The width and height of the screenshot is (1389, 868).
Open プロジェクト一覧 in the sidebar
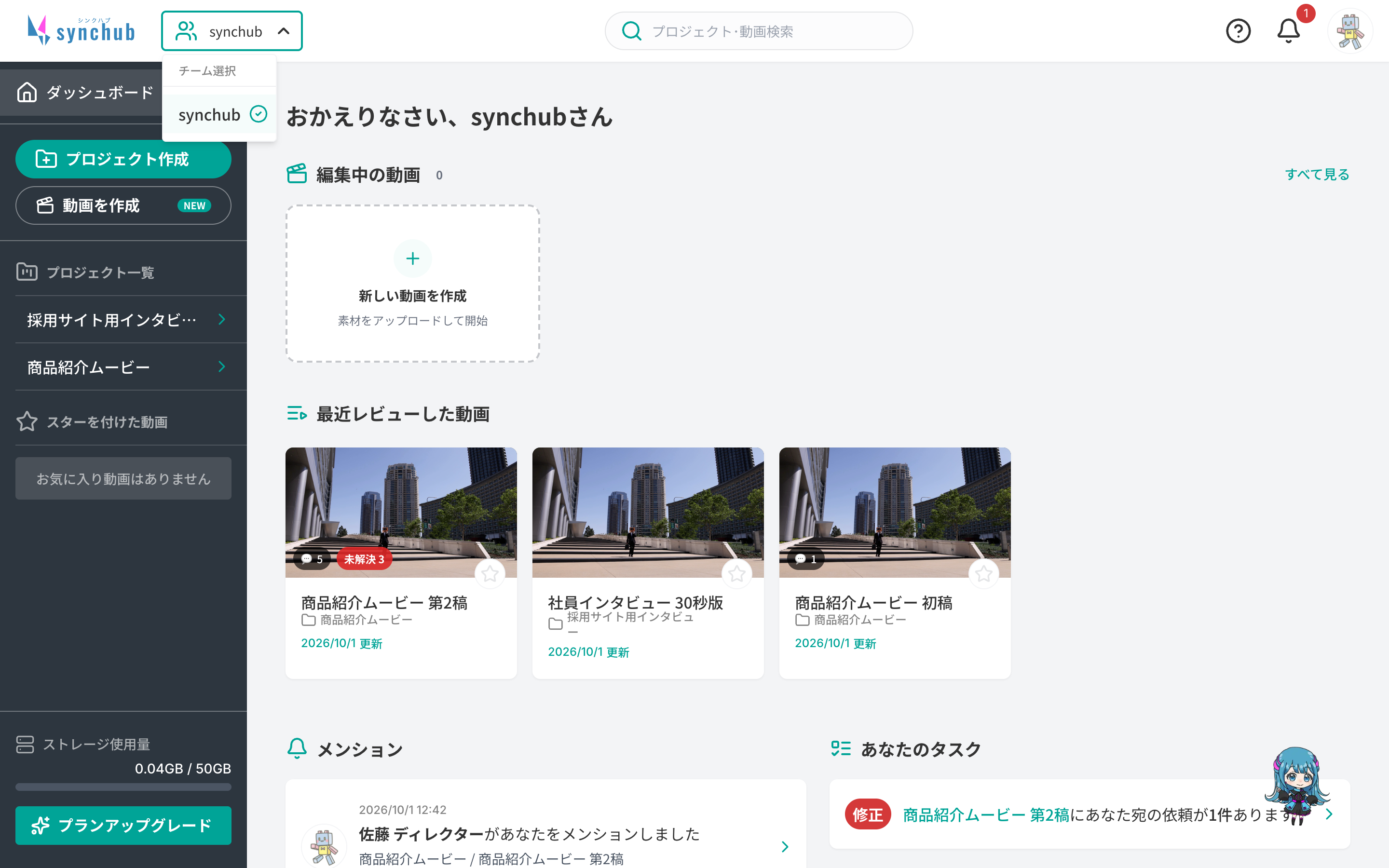click(86, 272)
